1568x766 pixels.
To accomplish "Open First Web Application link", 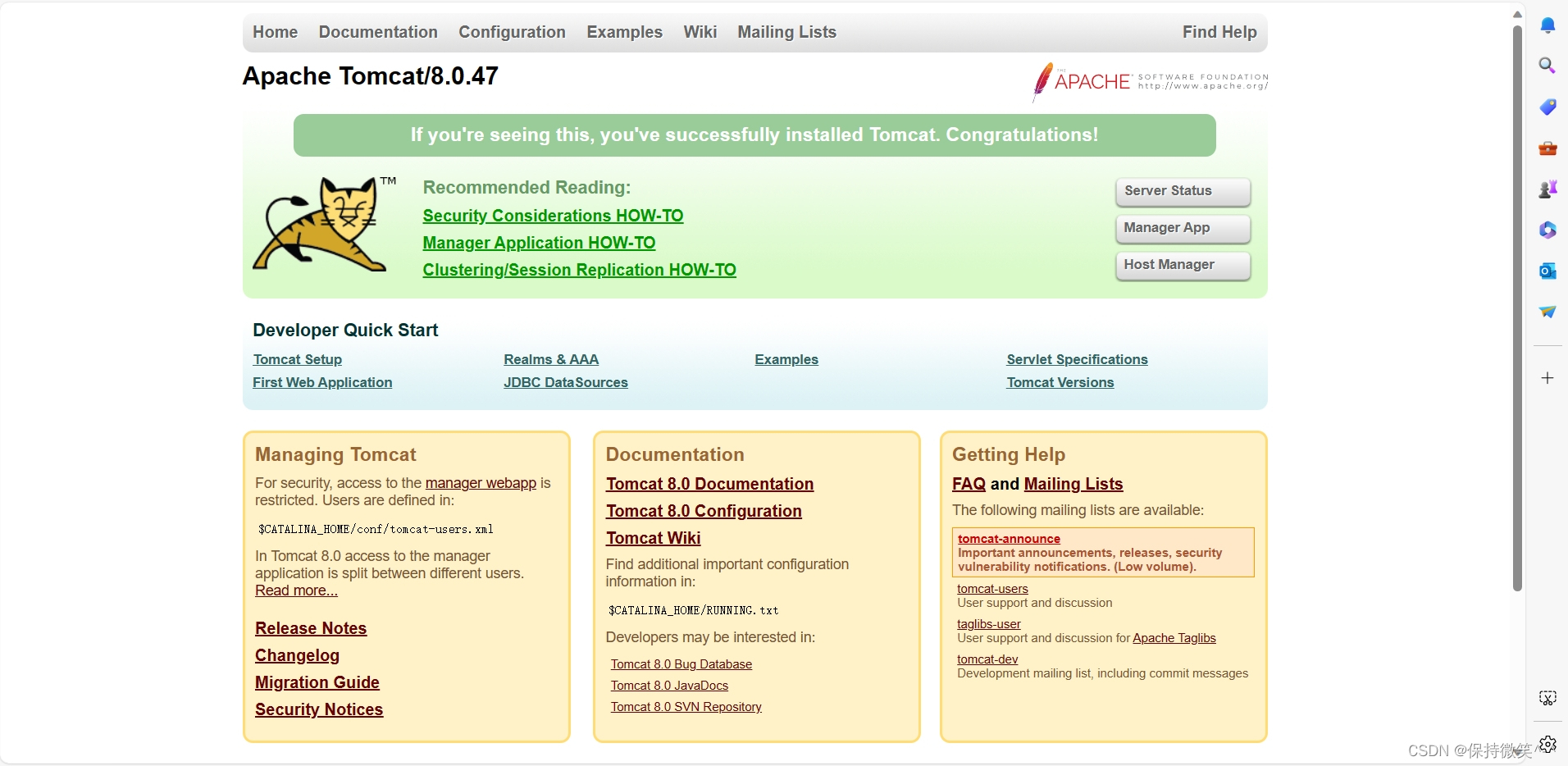I will (322, 382).
